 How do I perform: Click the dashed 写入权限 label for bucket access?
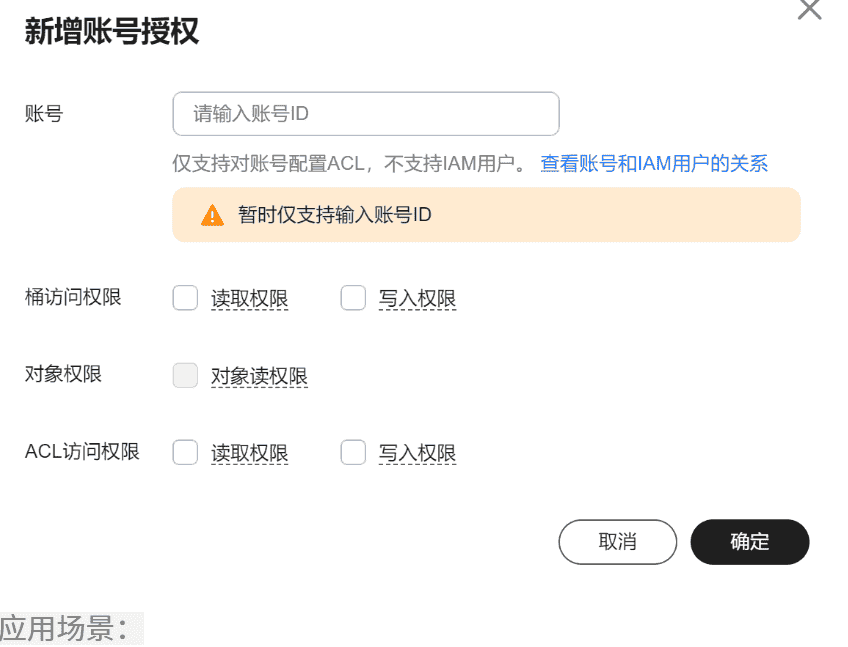(418, 298)
